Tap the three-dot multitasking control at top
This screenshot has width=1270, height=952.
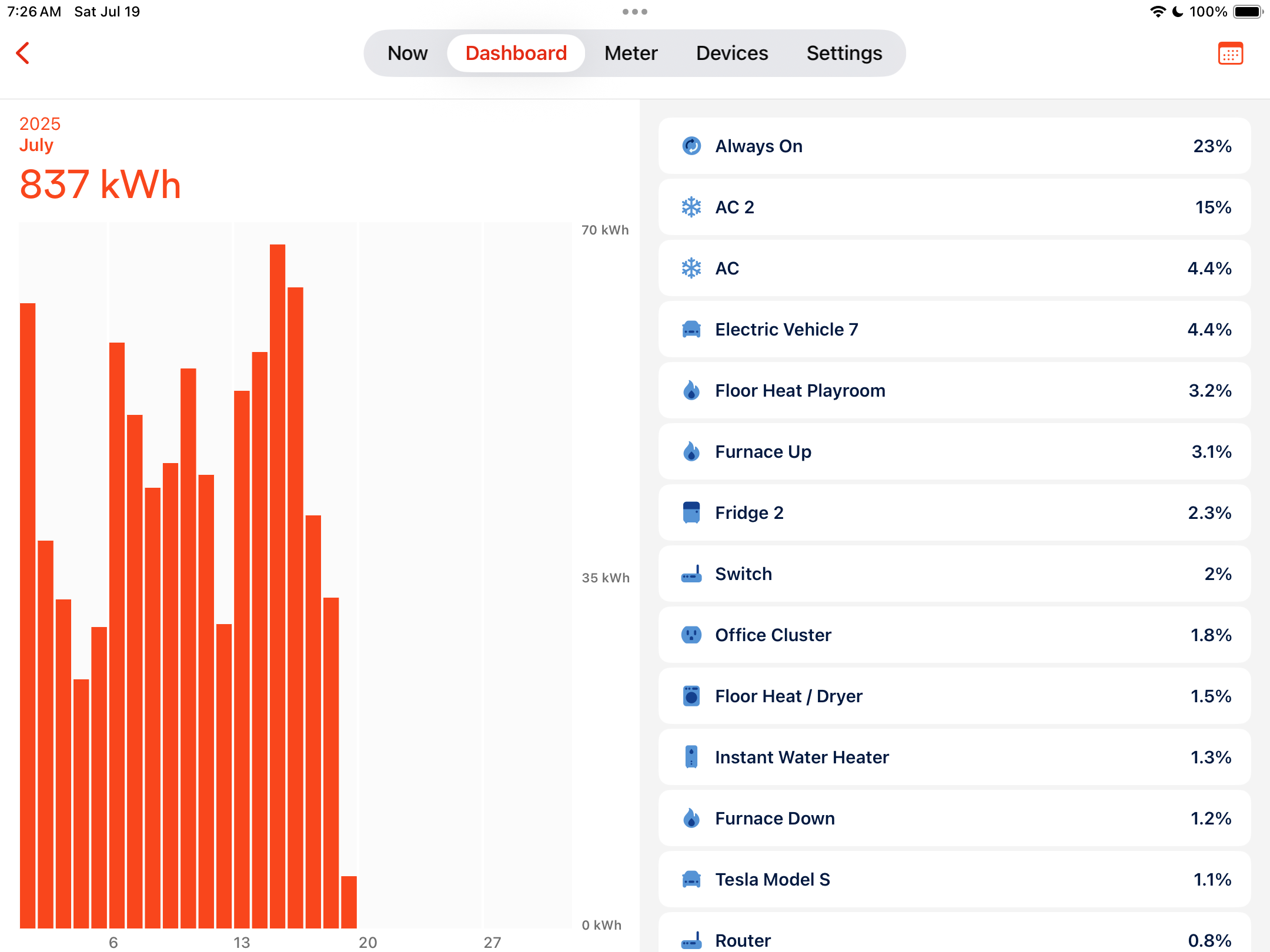click(635, 12)
